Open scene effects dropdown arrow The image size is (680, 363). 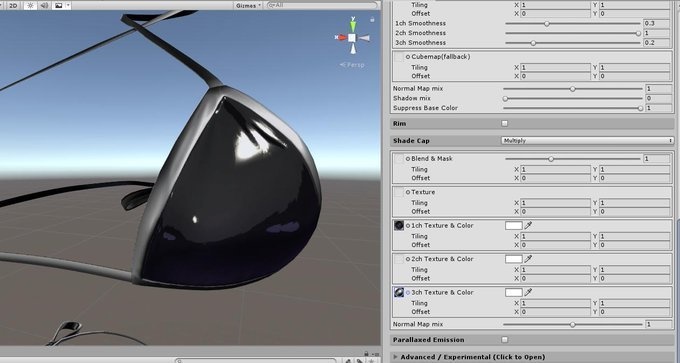(69, 6)
